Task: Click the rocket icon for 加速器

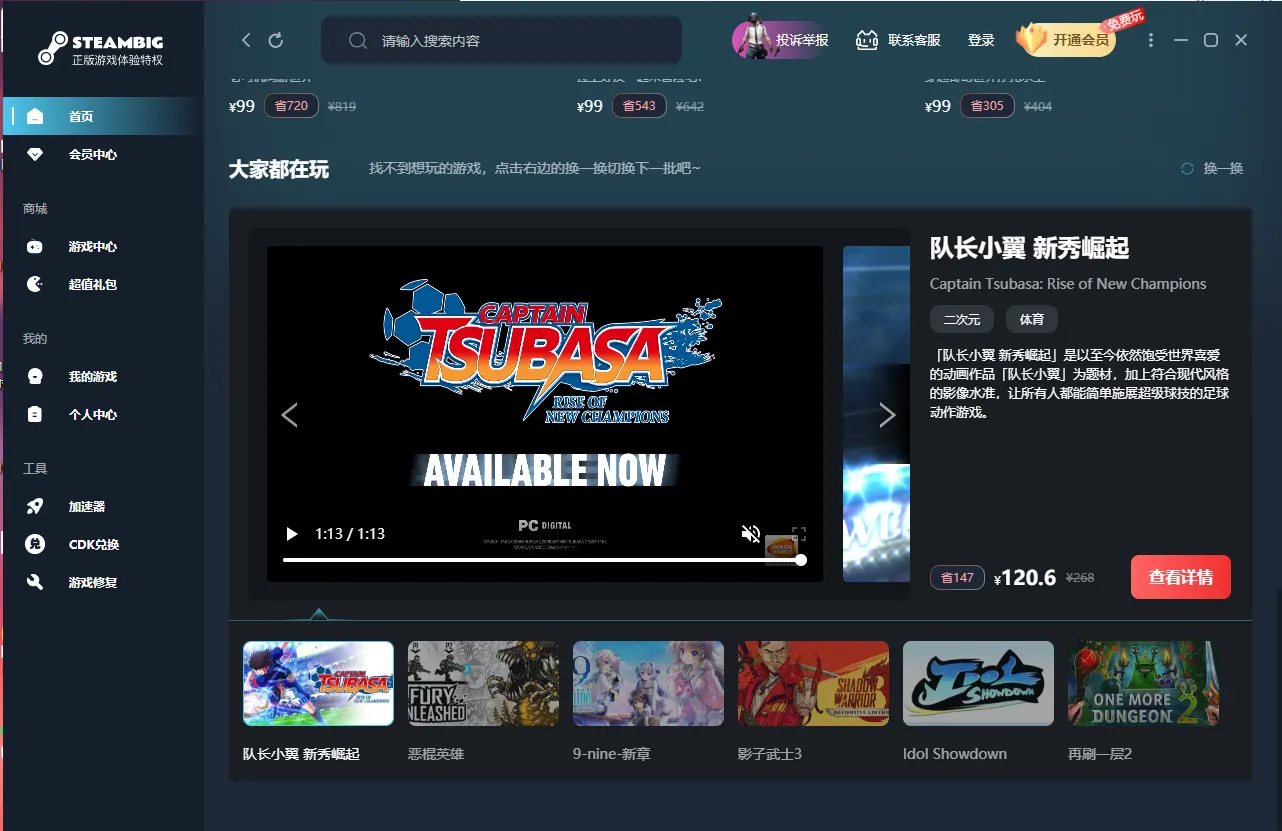Action: click(x=35, y=506)
